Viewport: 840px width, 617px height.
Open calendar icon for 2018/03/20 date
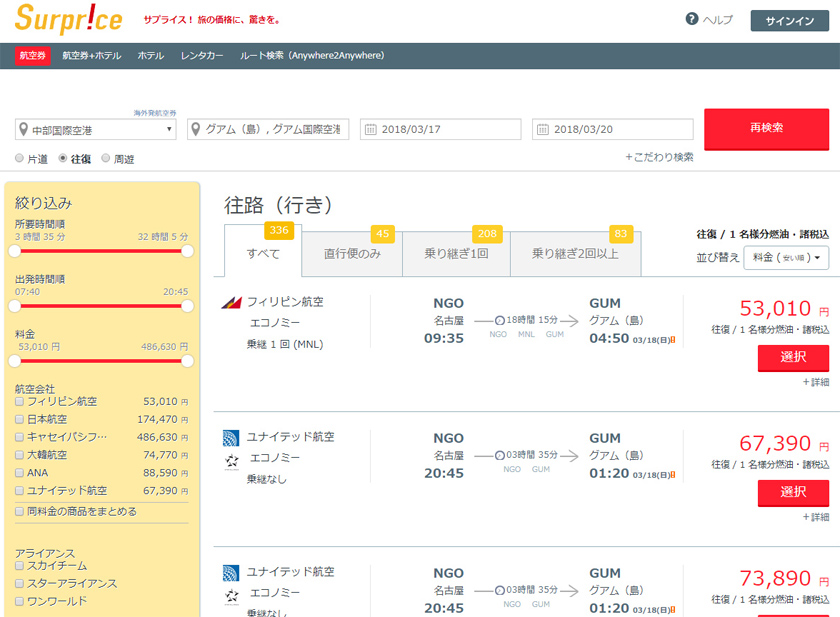click(x=543, y=129)
